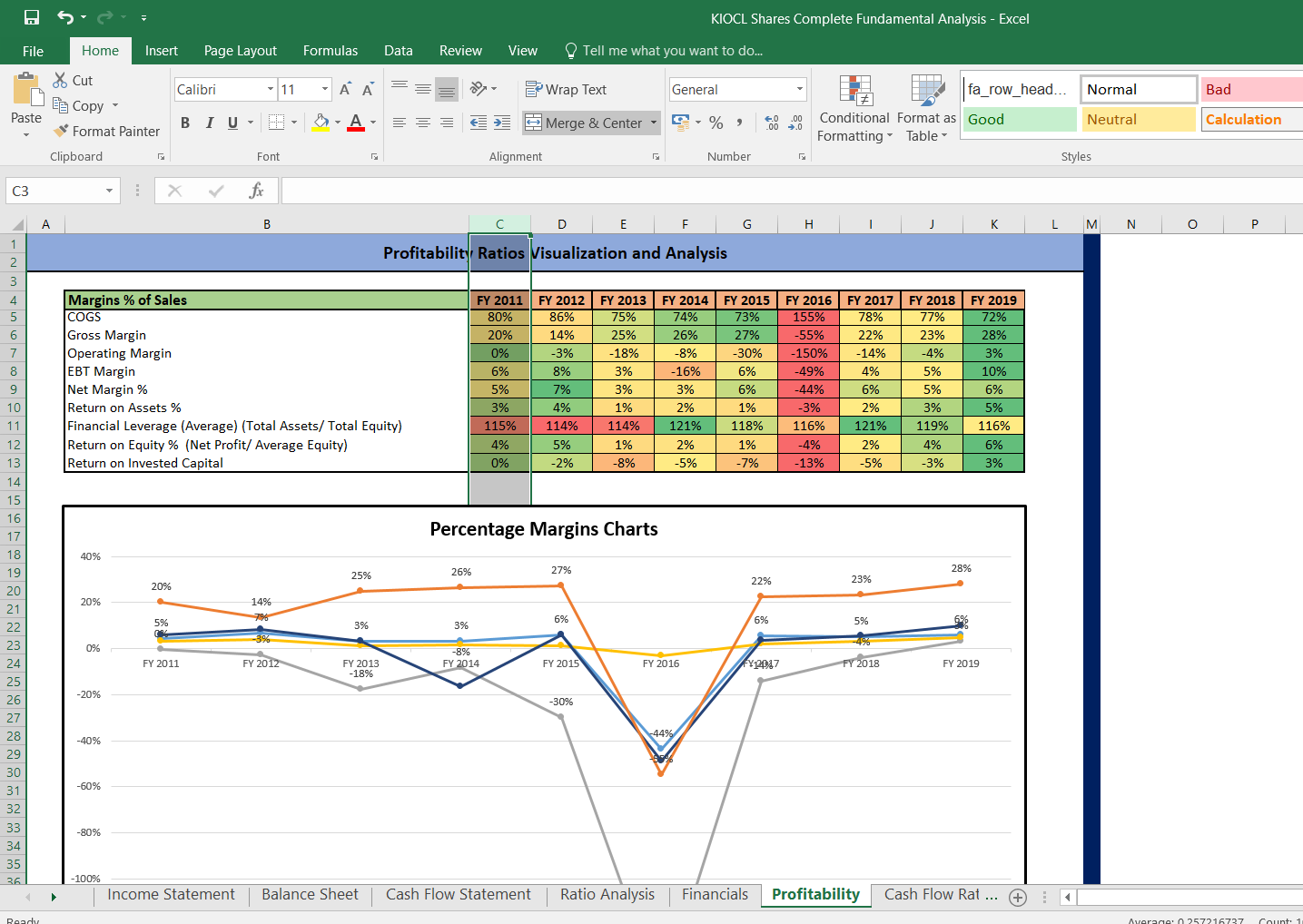Click into the formula bar input
This screenshot has width=1303, height=924.
(792, 191)
